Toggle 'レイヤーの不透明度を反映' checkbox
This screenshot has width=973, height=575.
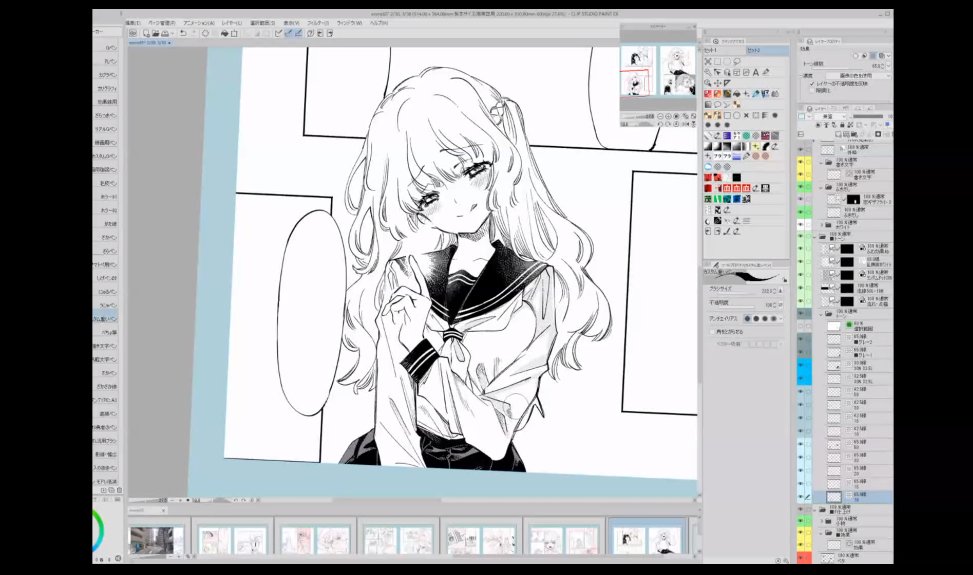coord(812,84)
